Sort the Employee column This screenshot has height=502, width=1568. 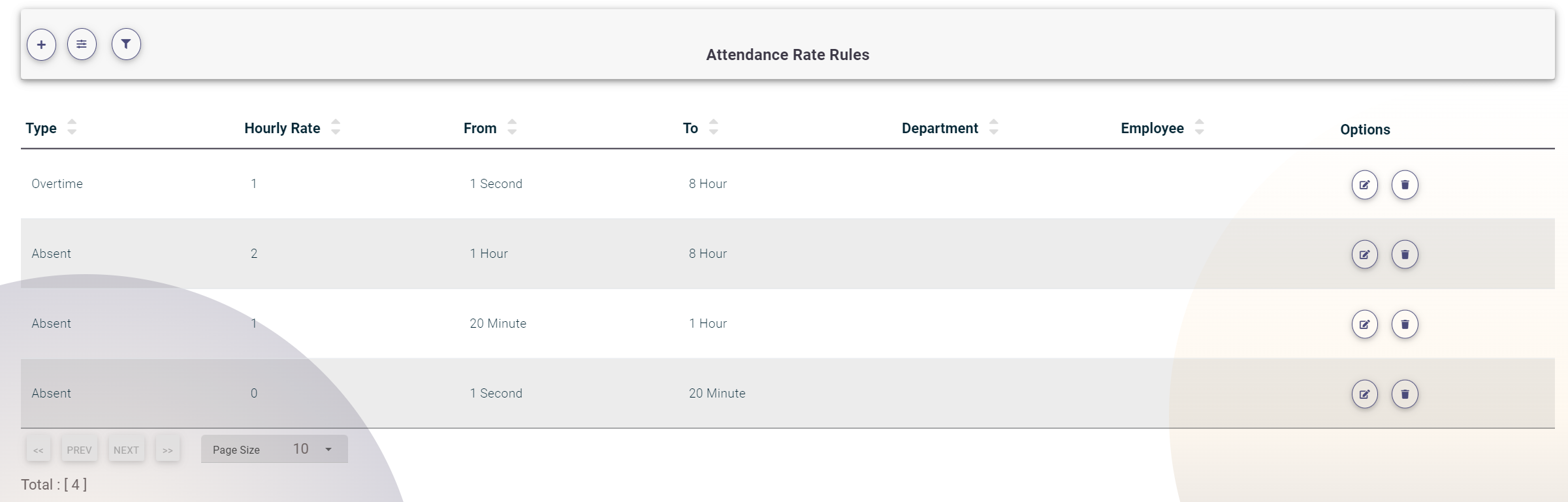tap(1198, 128)
